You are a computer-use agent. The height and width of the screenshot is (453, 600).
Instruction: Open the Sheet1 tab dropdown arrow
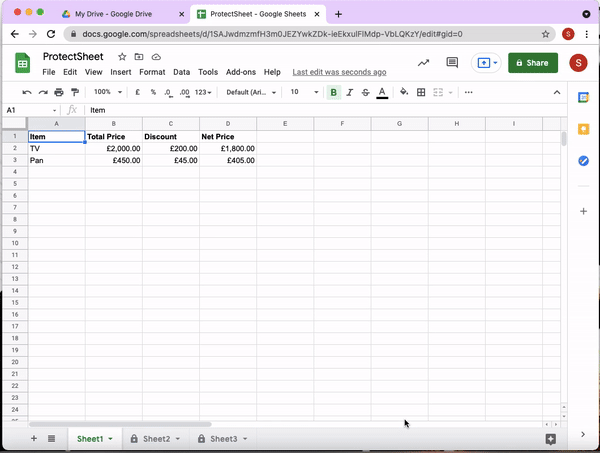click(110, 439)
